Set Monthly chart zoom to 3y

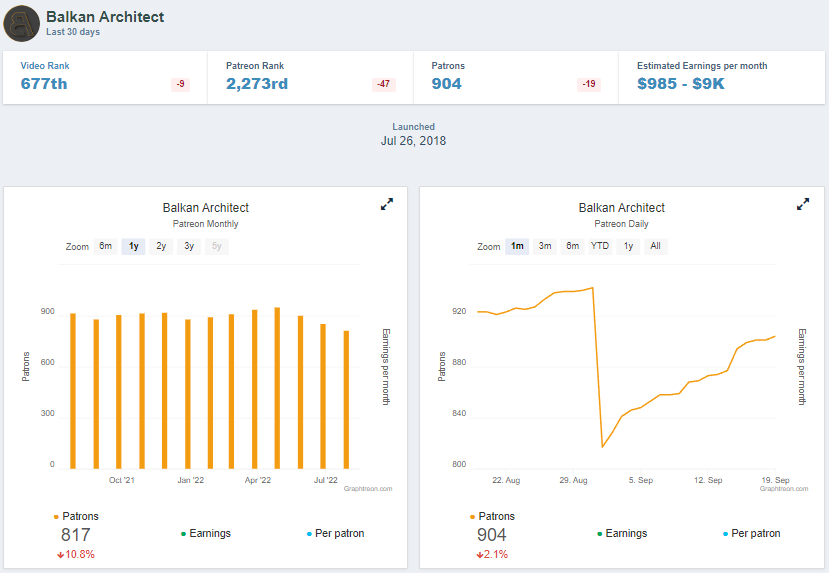tap(189, 246)
